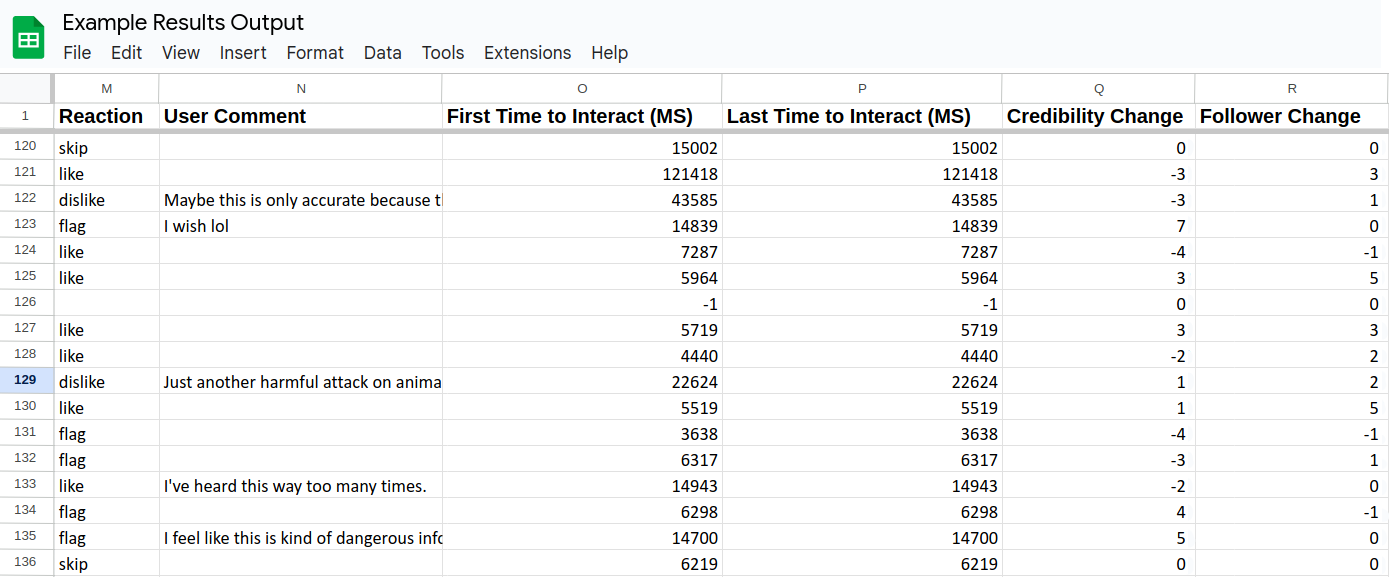
Task: Select column M header
Action: (107, 89)
